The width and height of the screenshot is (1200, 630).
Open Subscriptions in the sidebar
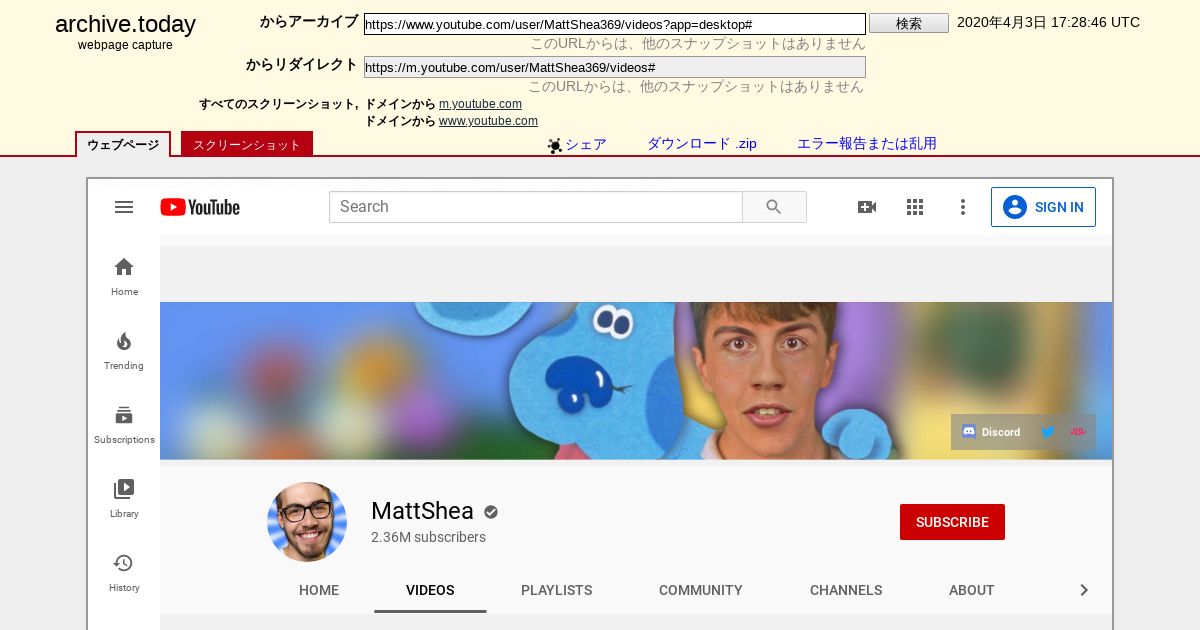click(124, 425)
